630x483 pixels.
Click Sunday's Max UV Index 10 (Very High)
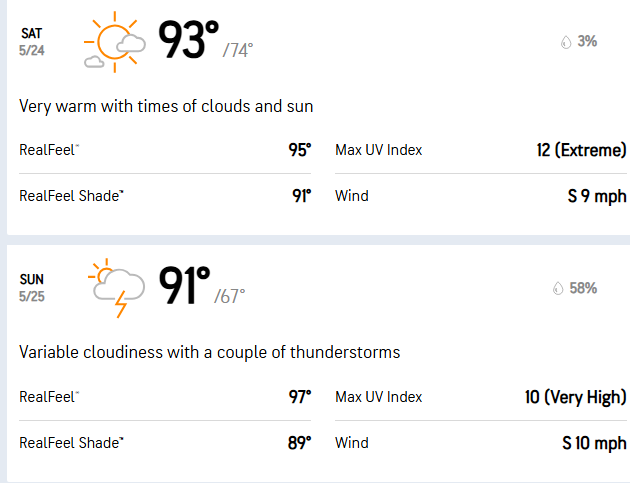coord(575,397)
